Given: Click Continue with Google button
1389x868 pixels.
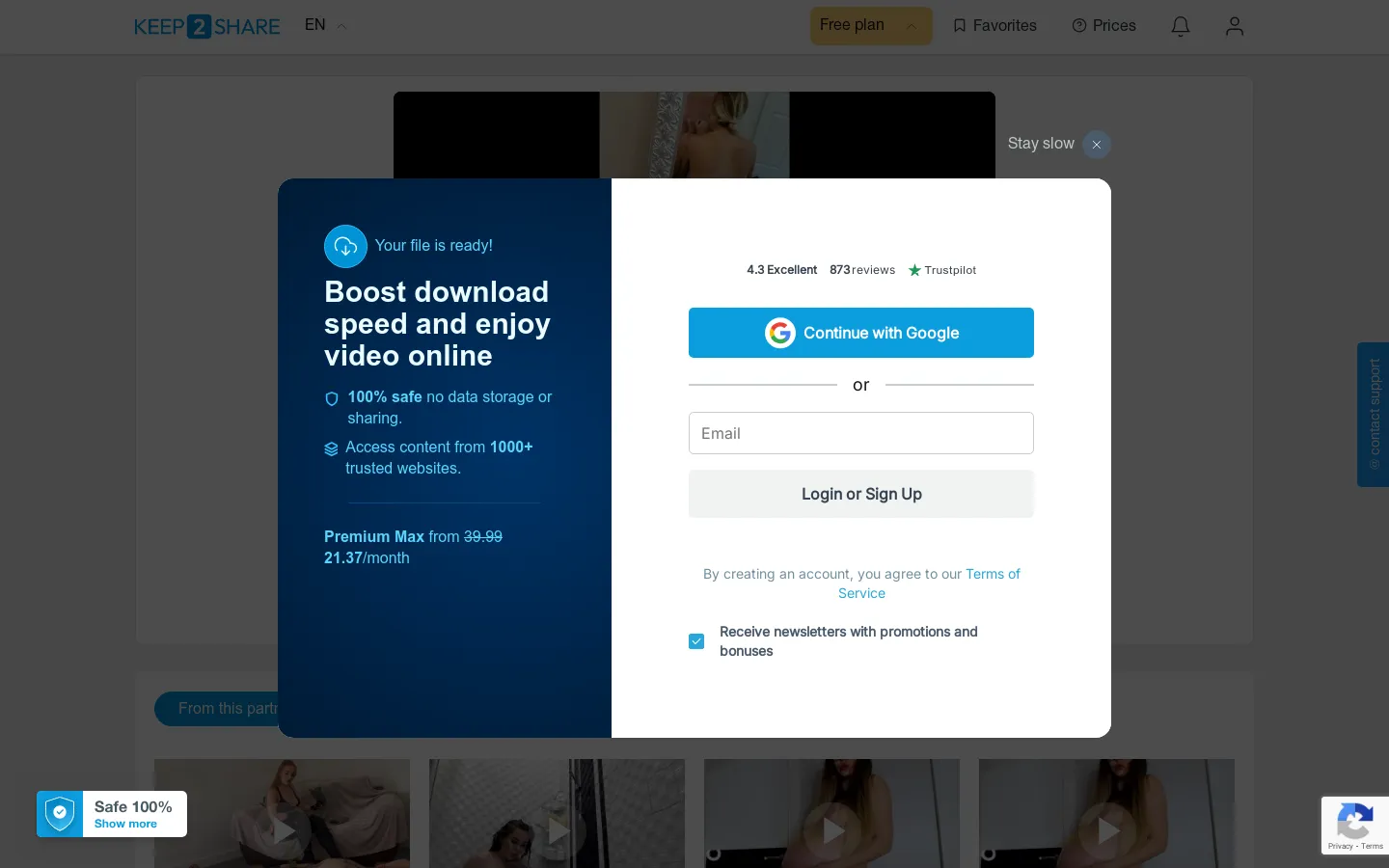Looking at the screenshot, I should click(861, 333).
